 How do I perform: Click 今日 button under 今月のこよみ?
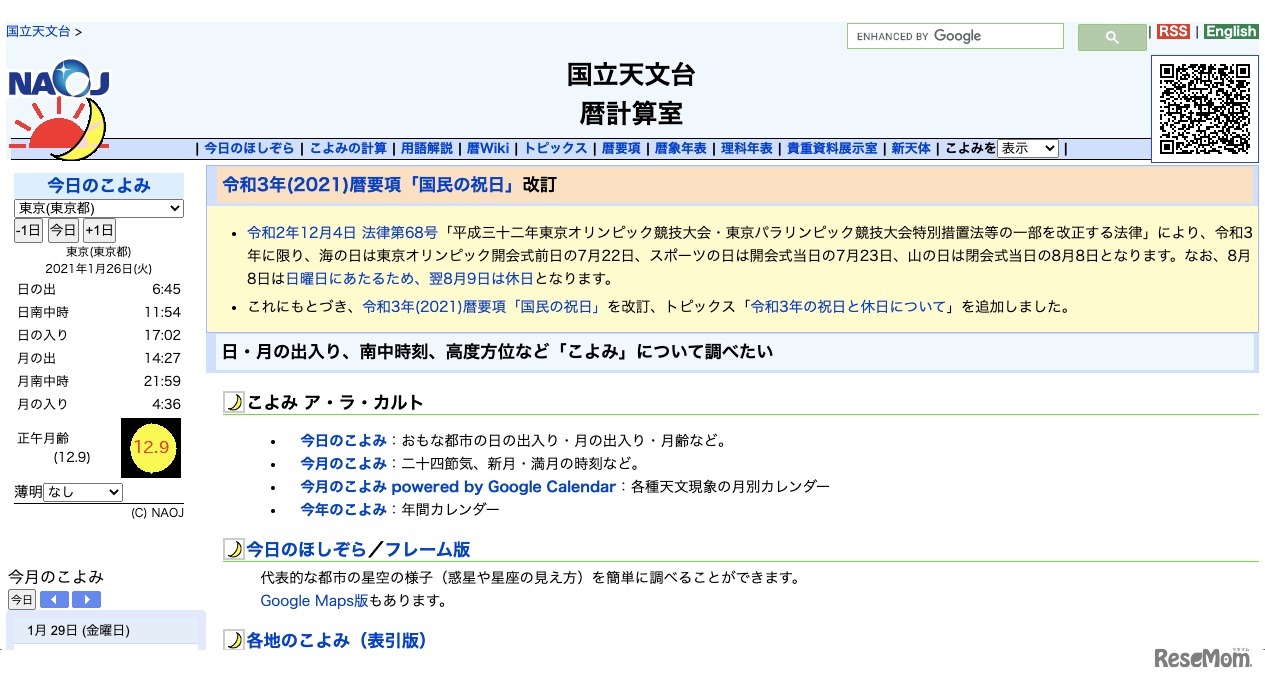tap(22, 600)
